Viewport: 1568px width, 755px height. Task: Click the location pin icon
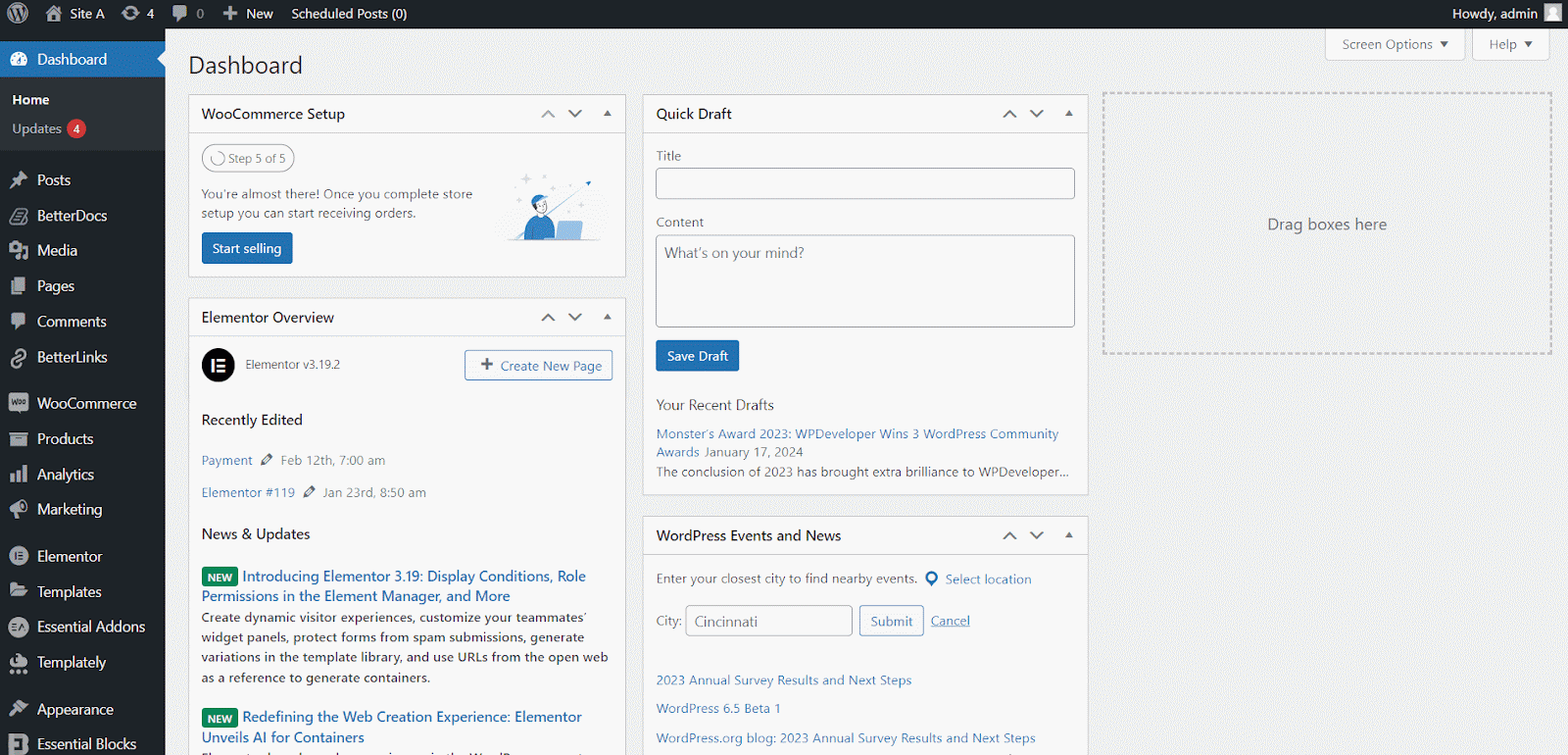tap(932, 579)
